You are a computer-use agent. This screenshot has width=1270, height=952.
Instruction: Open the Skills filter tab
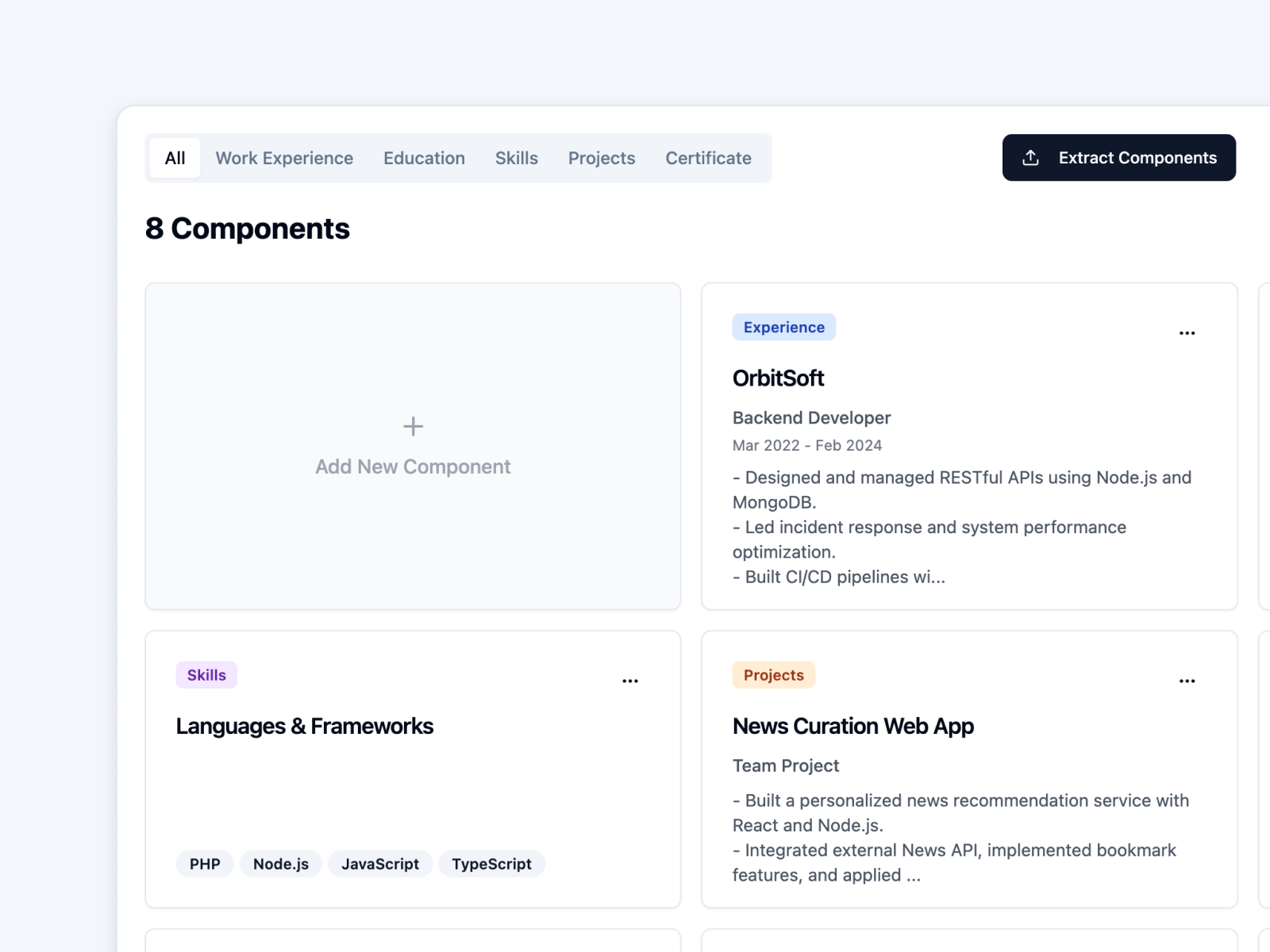pyautogui.click(x=517, y=158)
